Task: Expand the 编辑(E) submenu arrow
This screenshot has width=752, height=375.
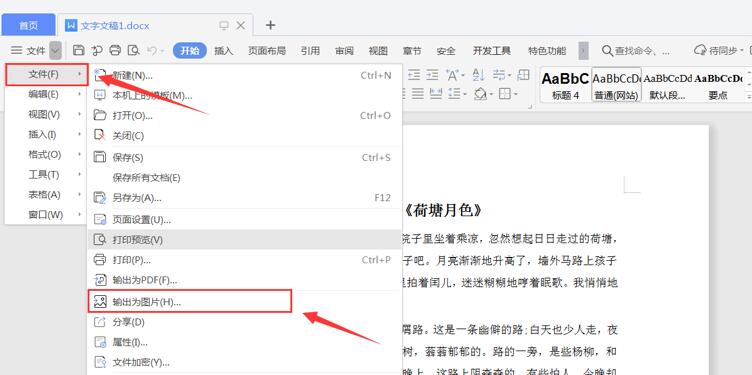Action: pos(79,94)
